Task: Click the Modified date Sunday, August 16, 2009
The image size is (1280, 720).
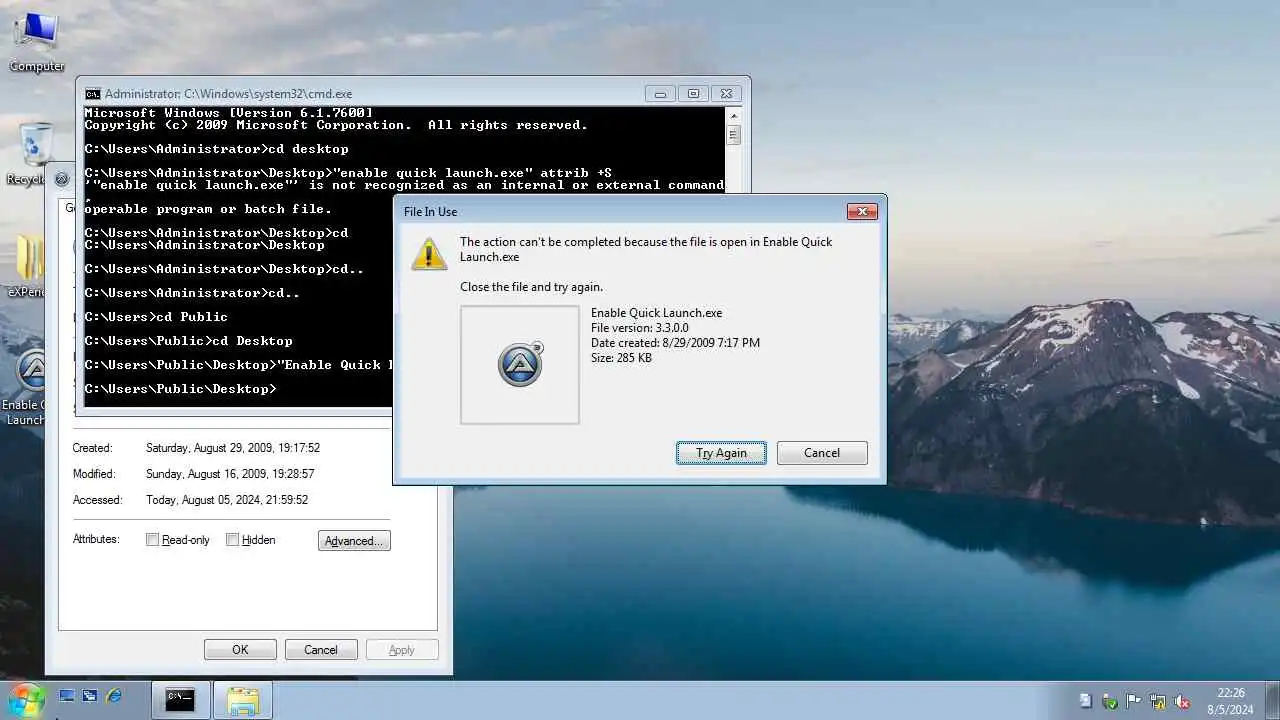Action: tap(230, 474)
